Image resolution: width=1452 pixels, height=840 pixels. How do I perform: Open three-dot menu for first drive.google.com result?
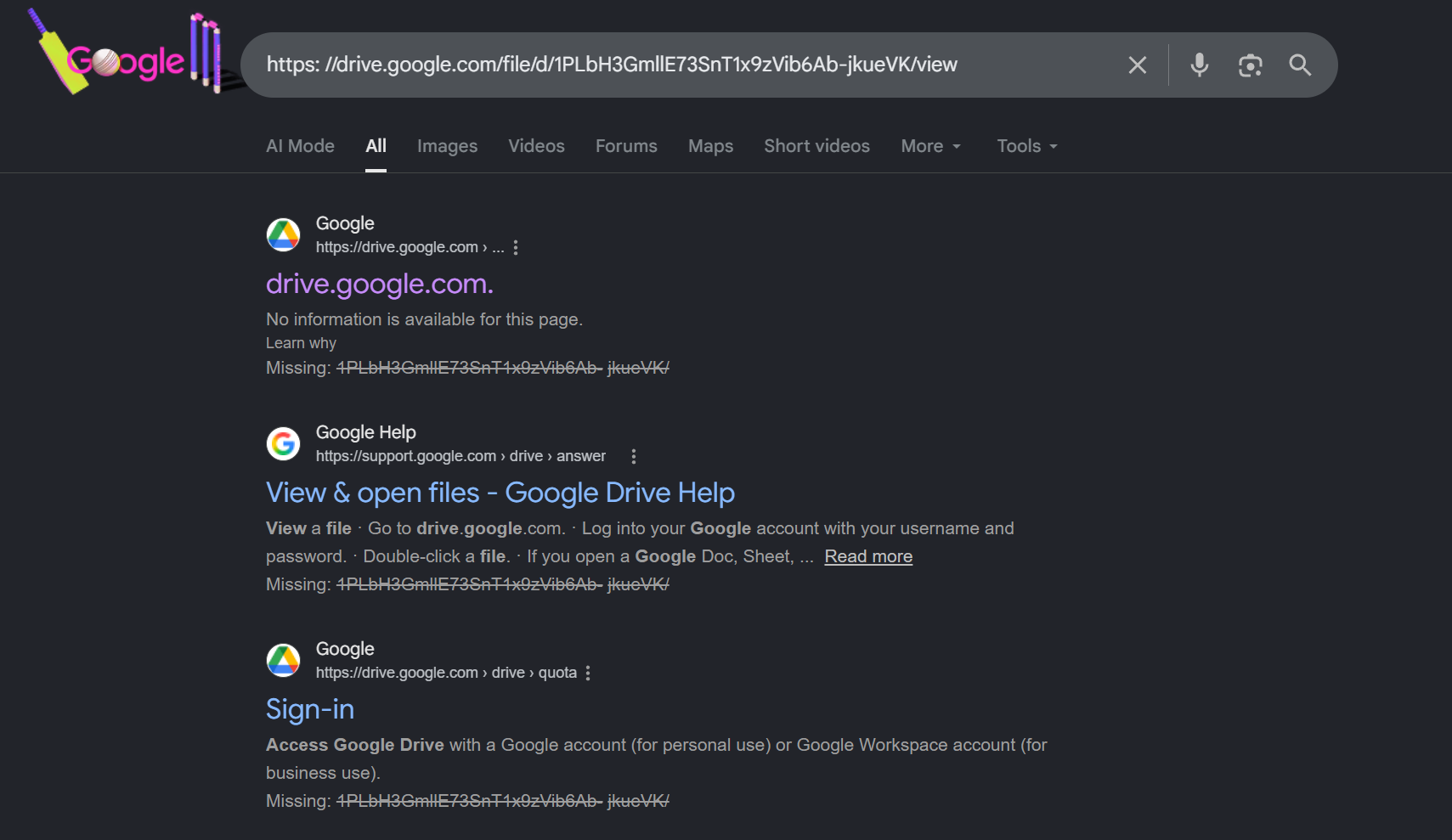(516, 247)
